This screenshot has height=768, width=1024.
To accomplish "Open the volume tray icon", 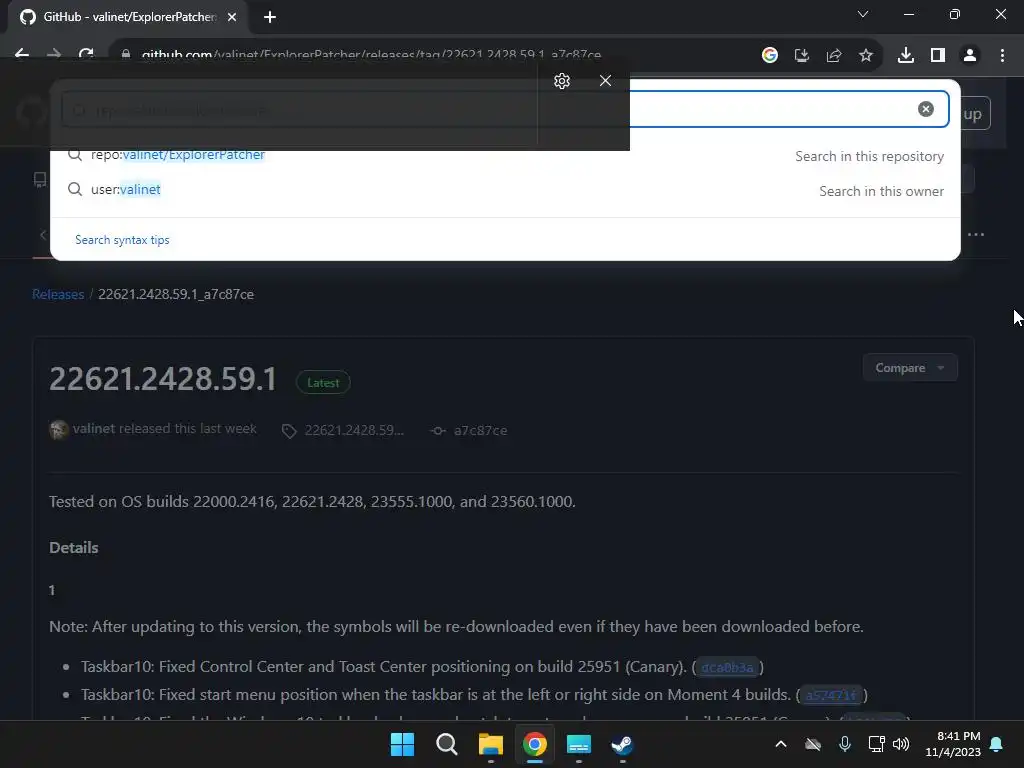I will pos(901,744).
